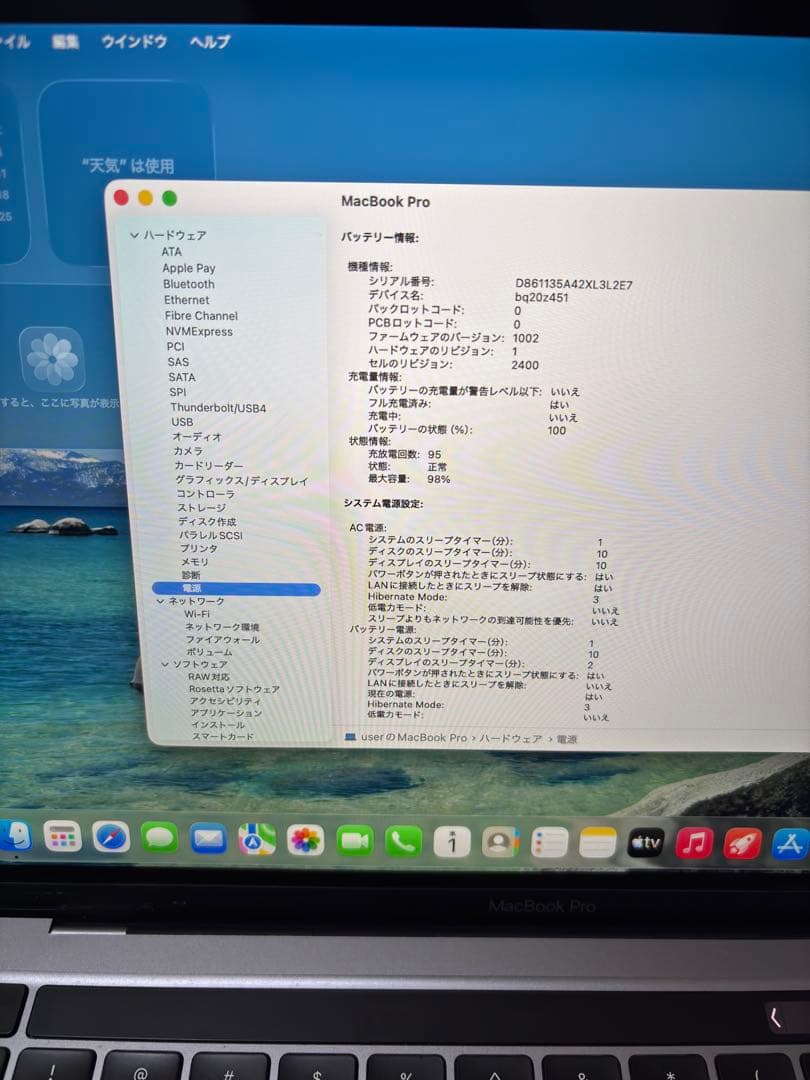The height and width of the screenshot is (1080, 810).
Task: Open Notes app in the Dock
Action: (x=597, y=843)
